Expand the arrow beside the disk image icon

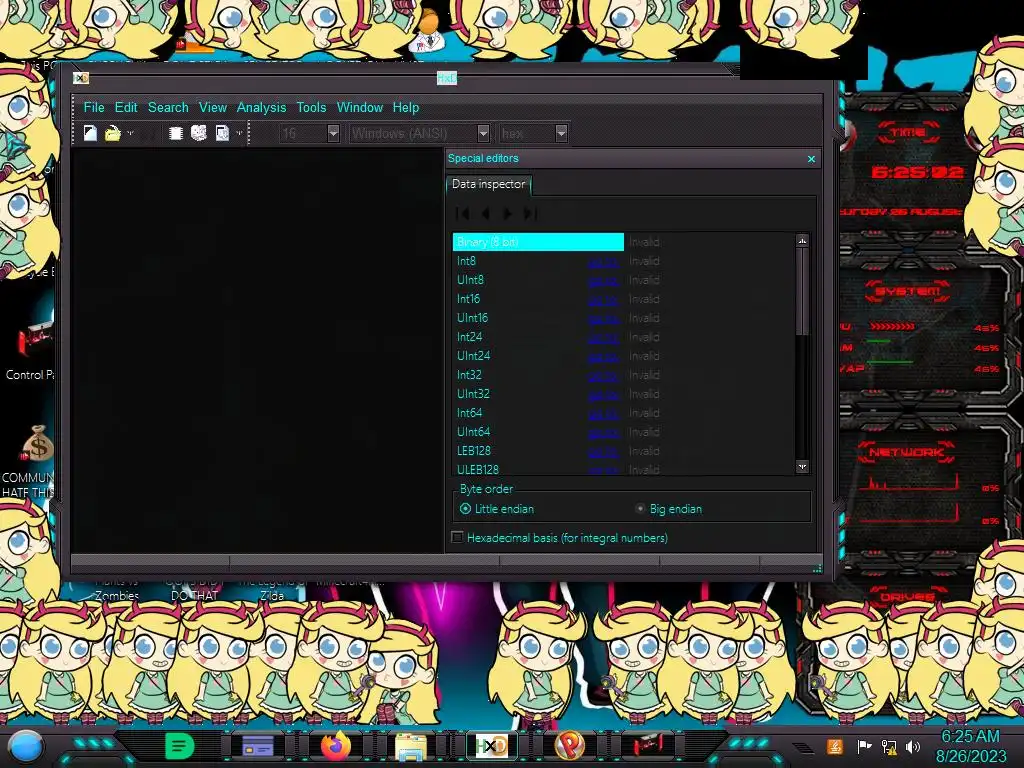[239, 133]
